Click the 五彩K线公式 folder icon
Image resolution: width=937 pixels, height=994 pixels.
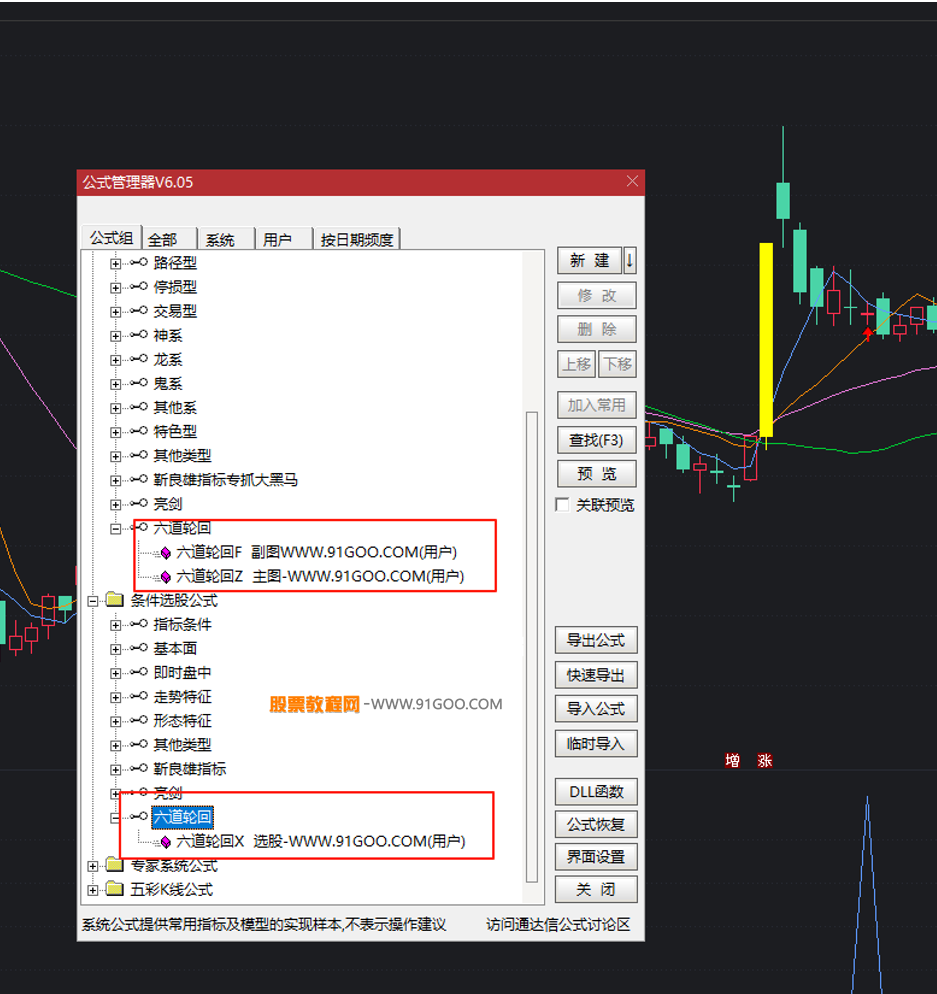[x=114, y=889]
